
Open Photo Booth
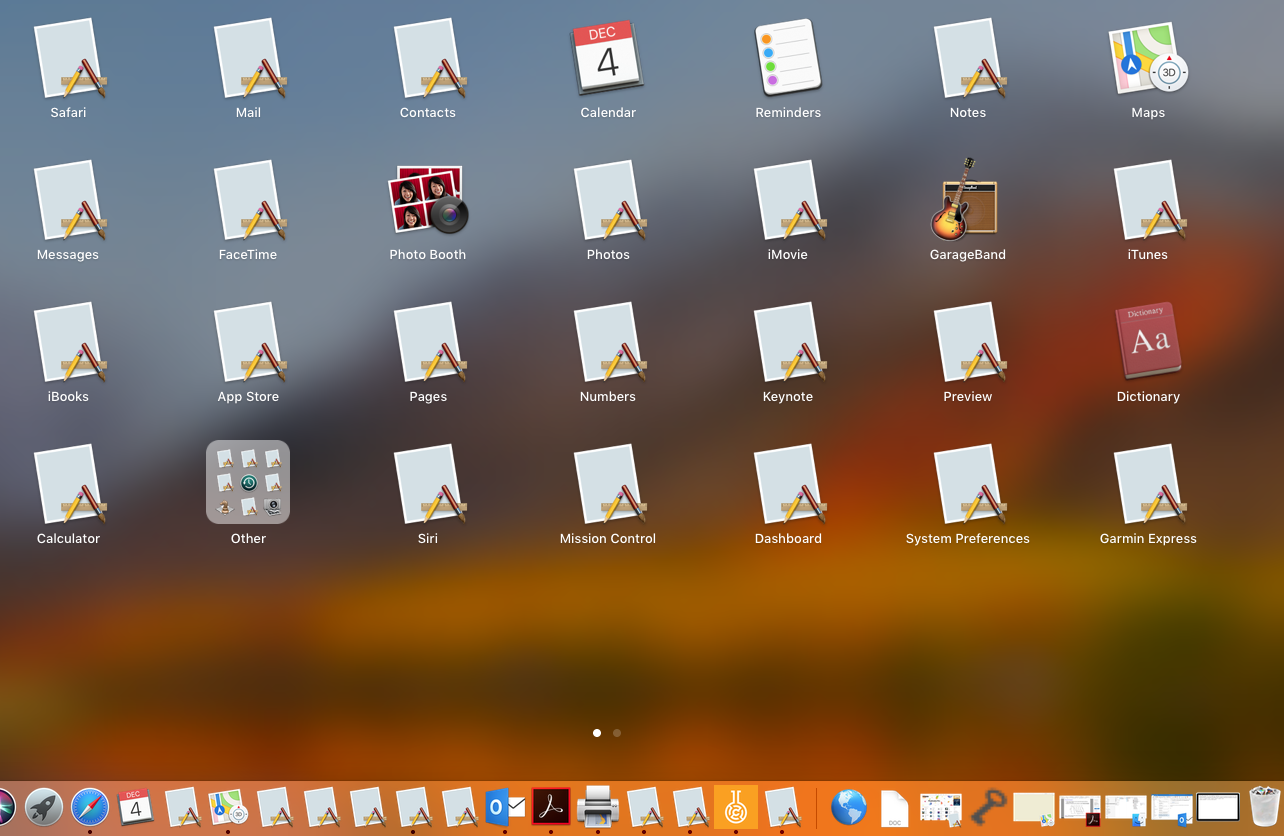pos(428,200)
